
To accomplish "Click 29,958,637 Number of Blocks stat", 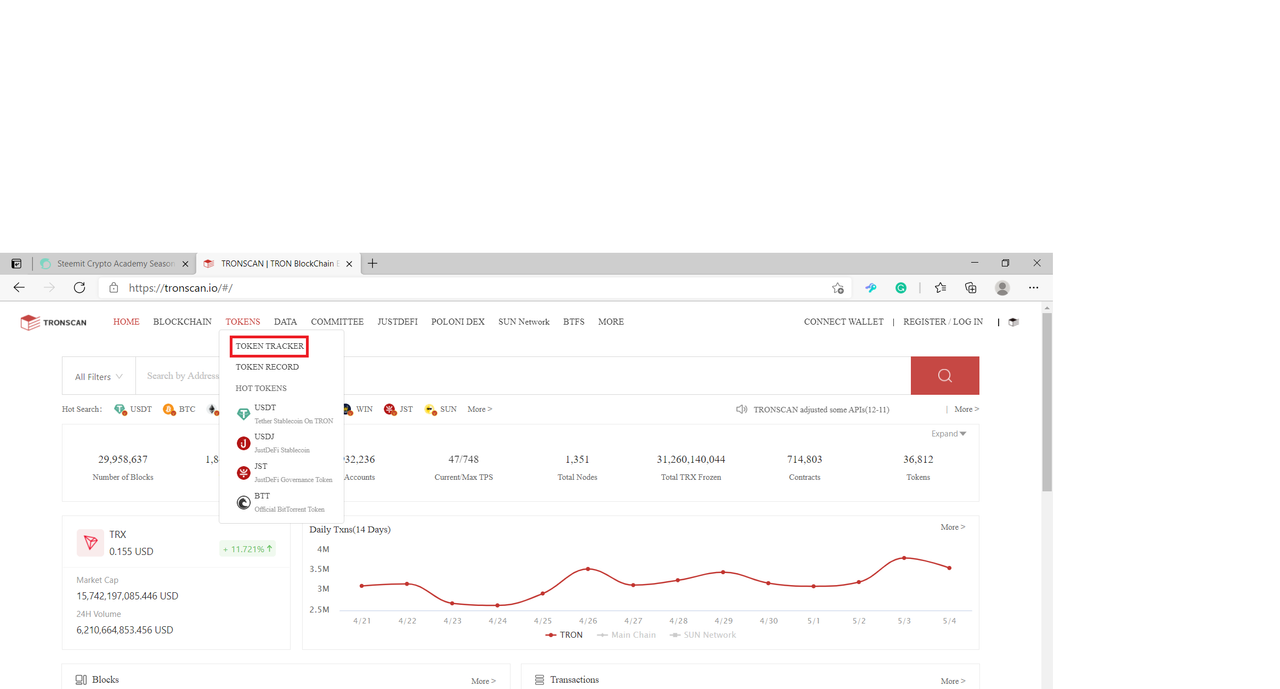I will (123, 467).
